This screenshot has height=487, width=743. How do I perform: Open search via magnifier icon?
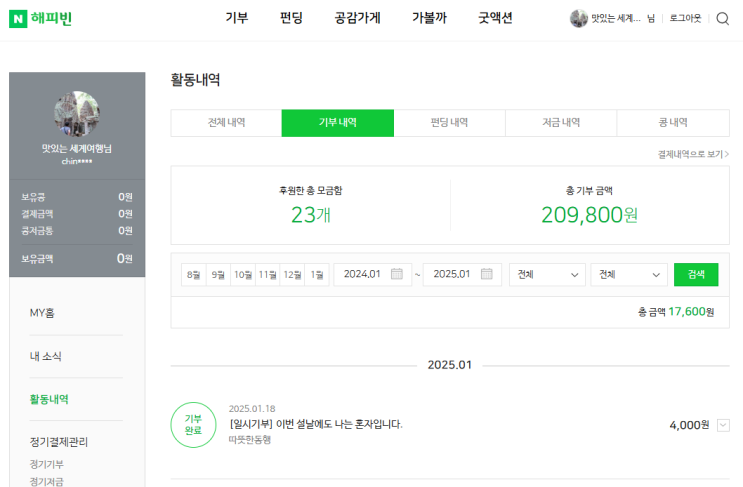(722, 19)
